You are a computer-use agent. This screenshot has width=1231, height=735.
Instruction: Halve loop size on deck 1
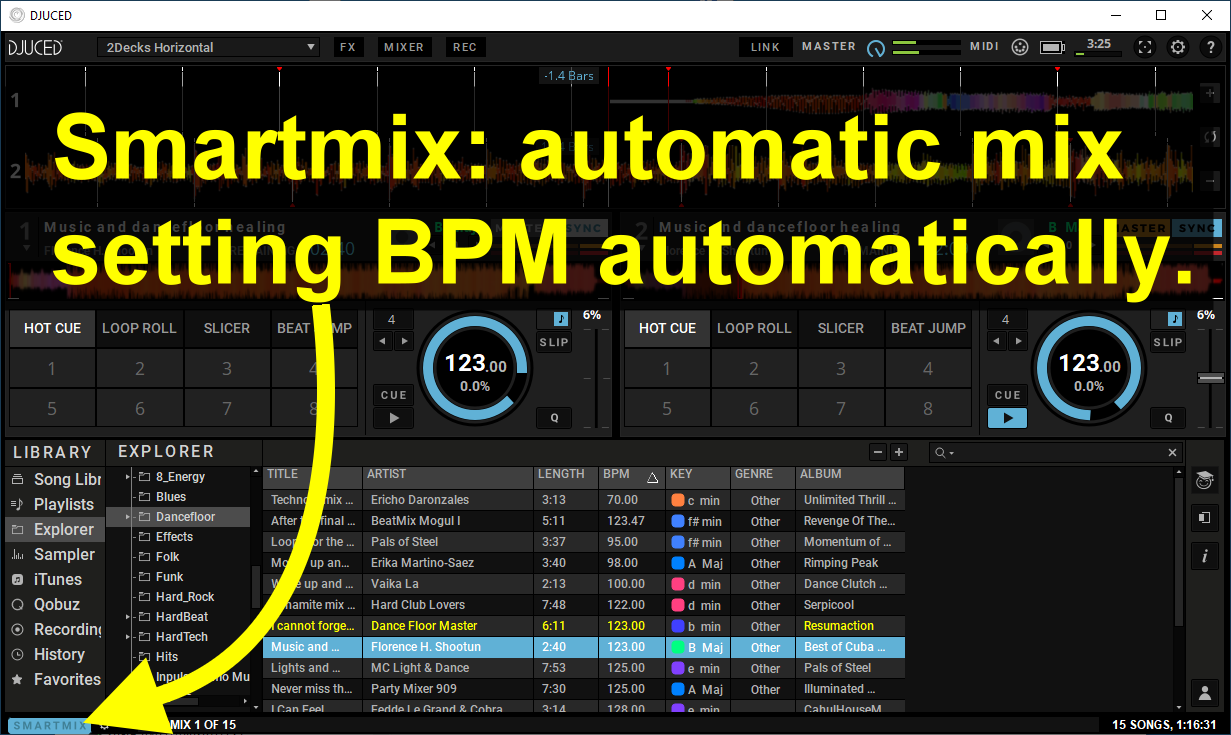pos(383,341)
